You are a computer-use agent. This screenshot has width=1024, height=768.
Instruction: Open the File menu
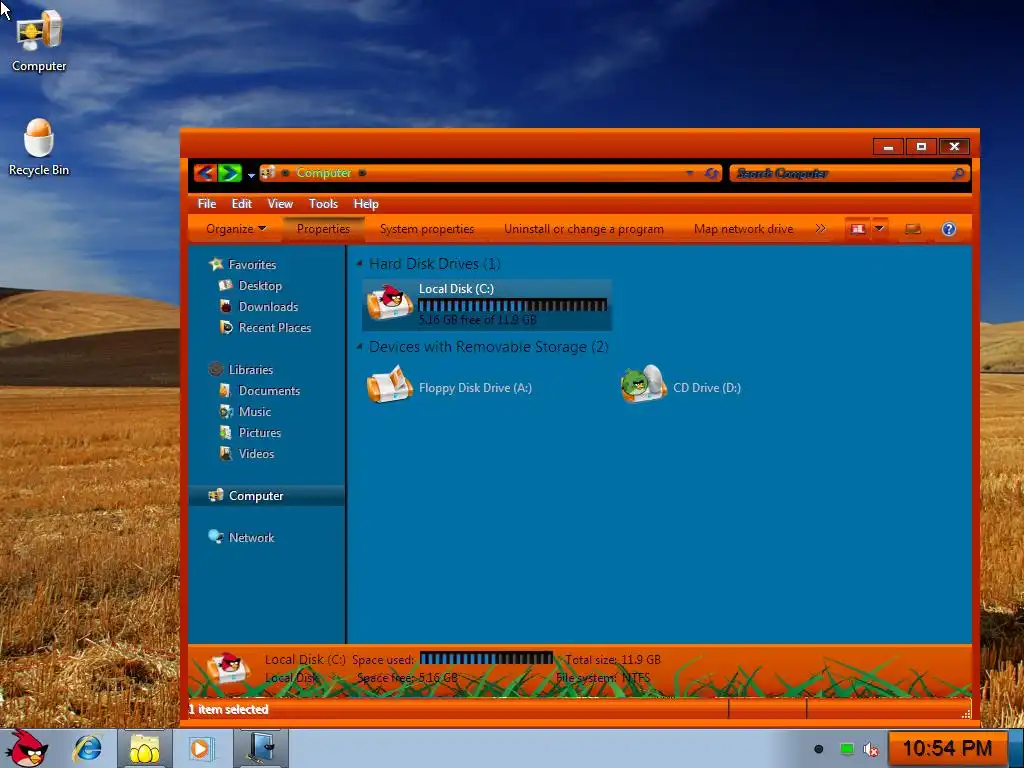click(207, 204)
